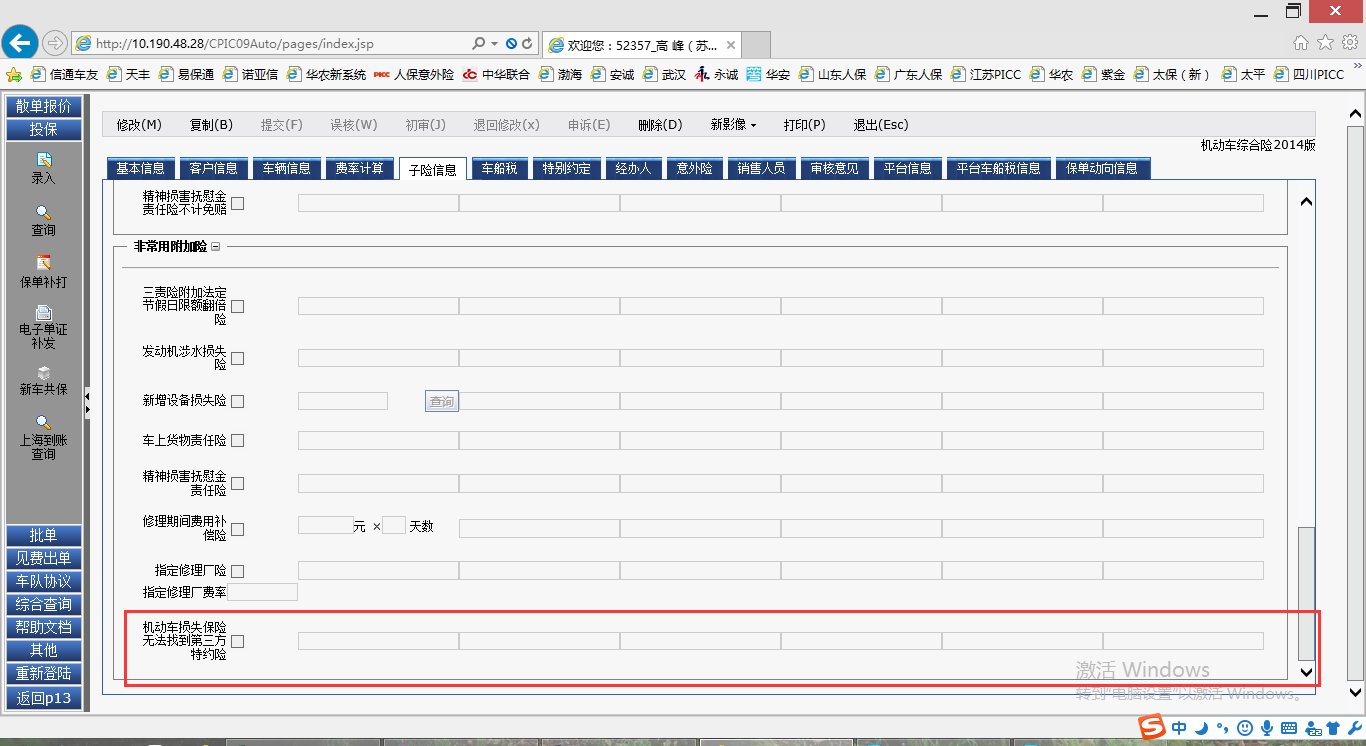Check the 车上货物责任险 checkbox

point(238,441)
